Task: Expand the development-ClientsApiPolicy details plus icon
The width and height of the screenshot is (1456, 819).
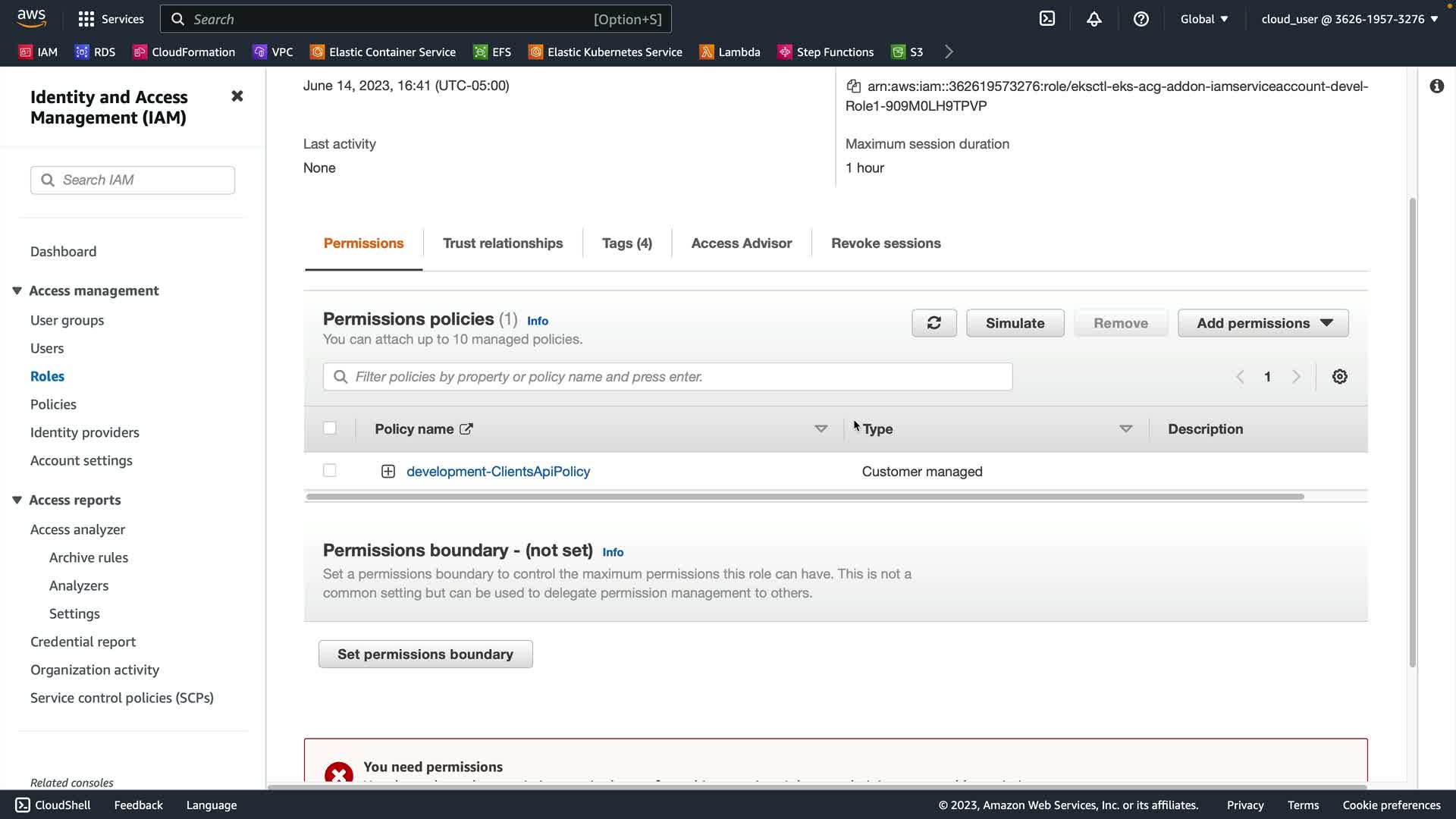Action: coord(388,472)
